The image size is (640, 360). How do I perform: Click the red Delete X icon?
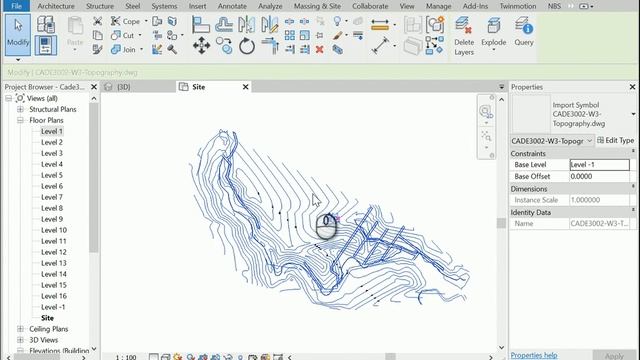320,49
